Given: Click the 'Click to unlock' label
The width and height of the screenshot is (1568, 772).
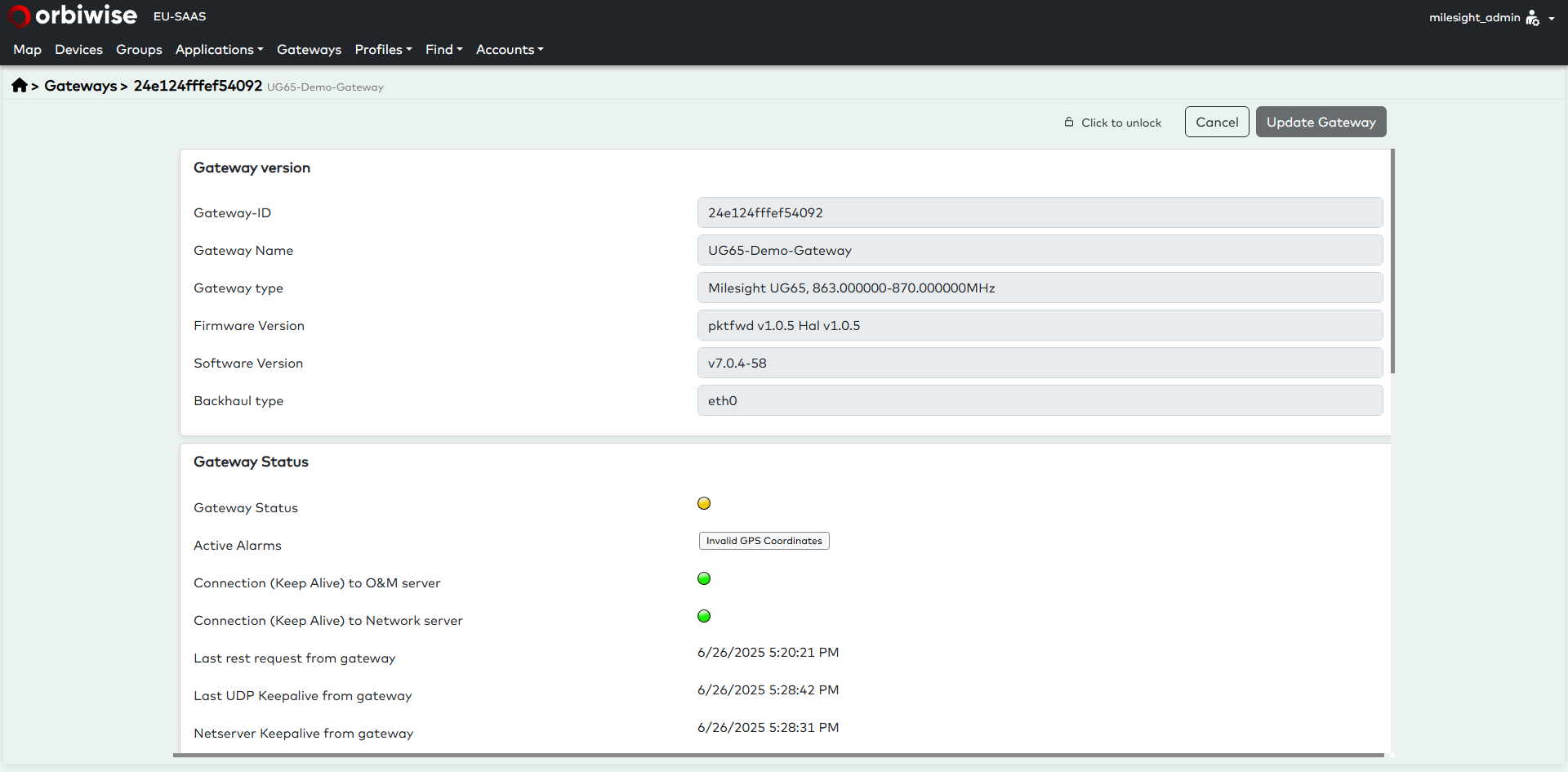Looking at the screenshot, I should click(1121, 123).
